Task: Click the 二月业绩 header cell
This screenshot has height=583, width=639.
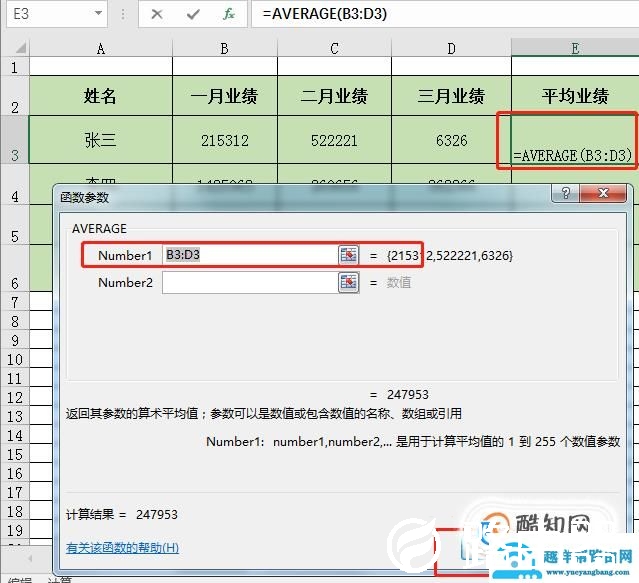Action: click(x=334, y=96)
